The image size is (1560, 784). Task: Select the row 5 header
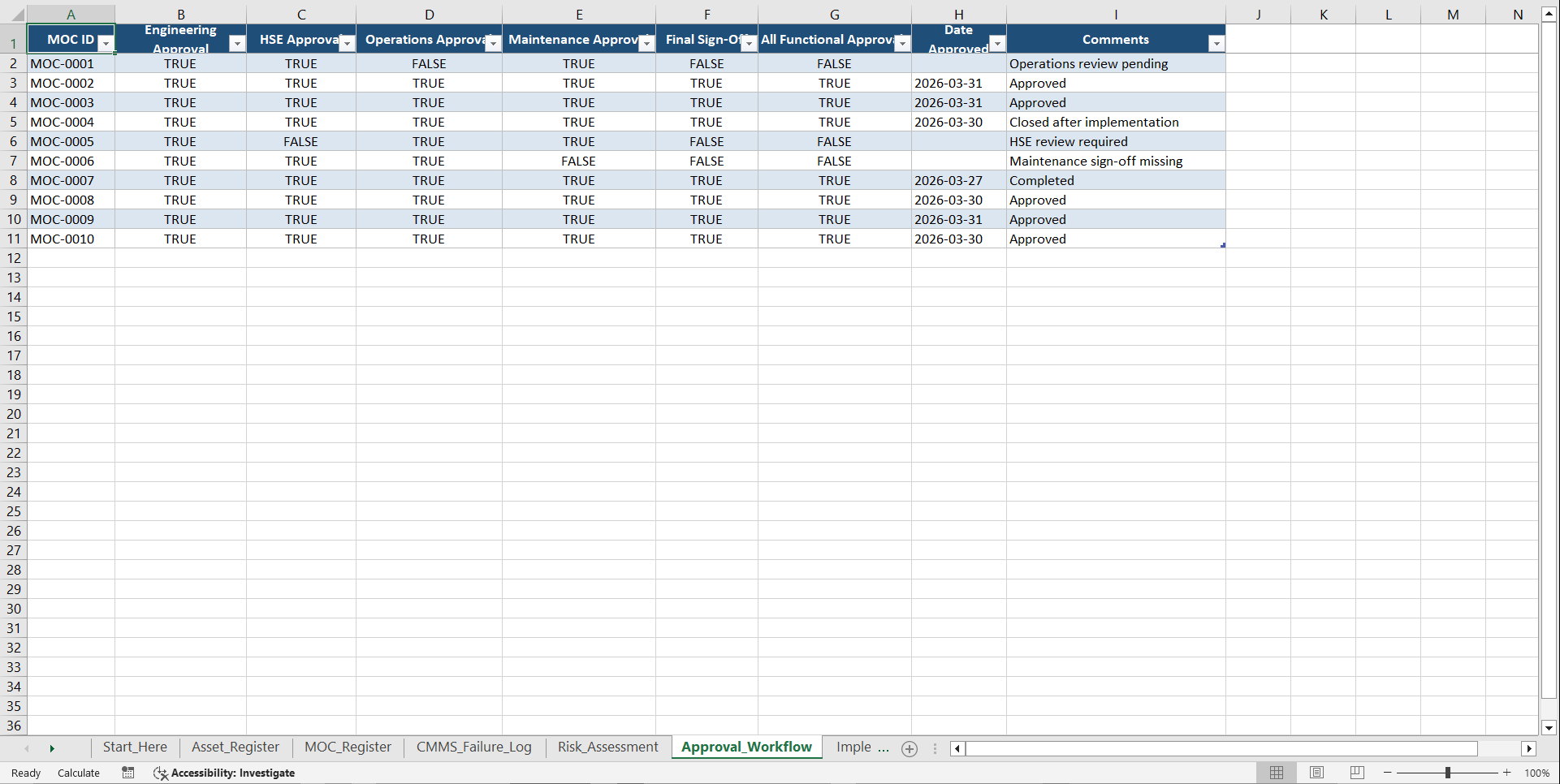pyautogui.click(x=13, y=122)
